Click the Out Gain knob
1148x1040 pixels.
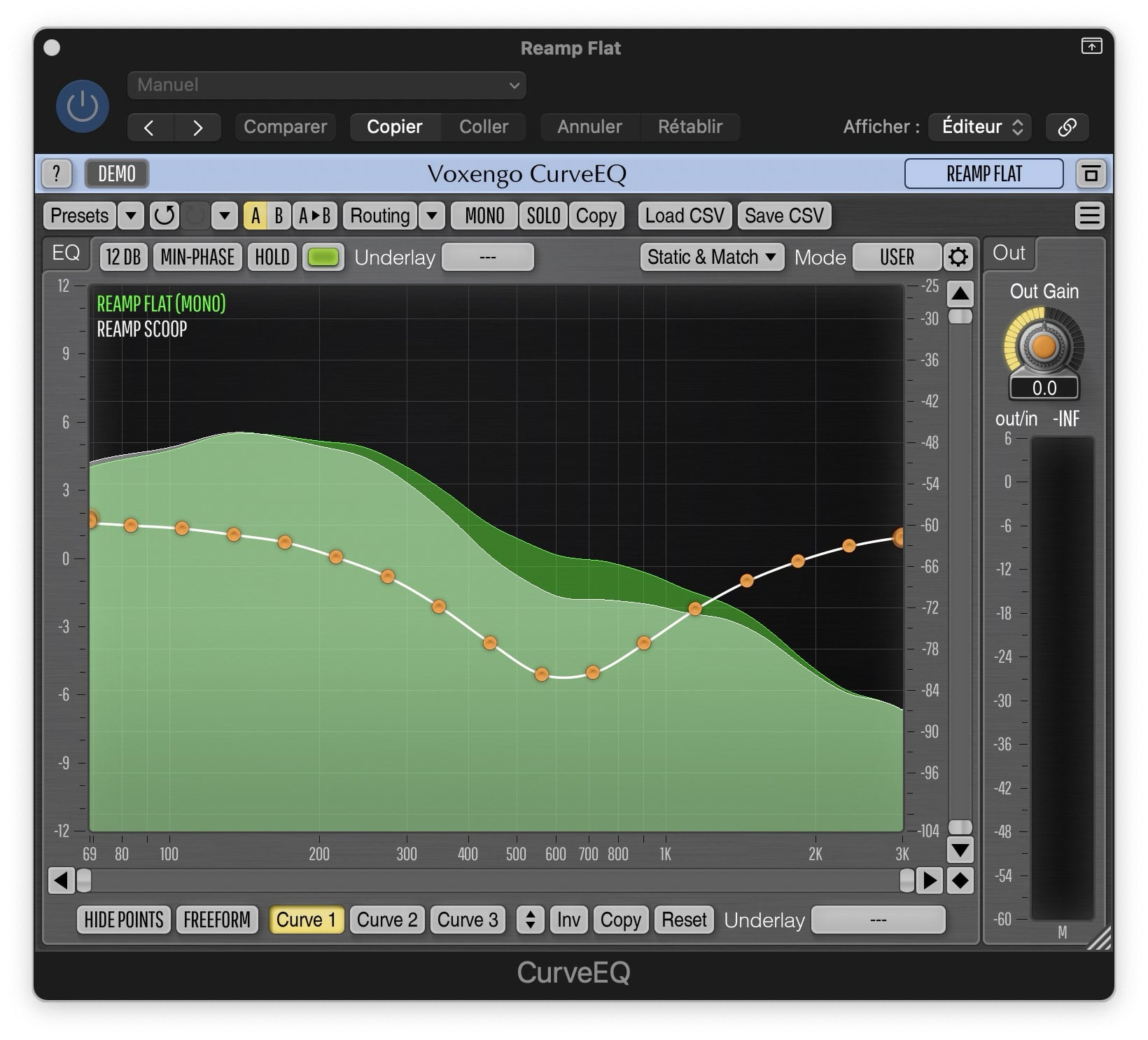[x=1044, y=346]
